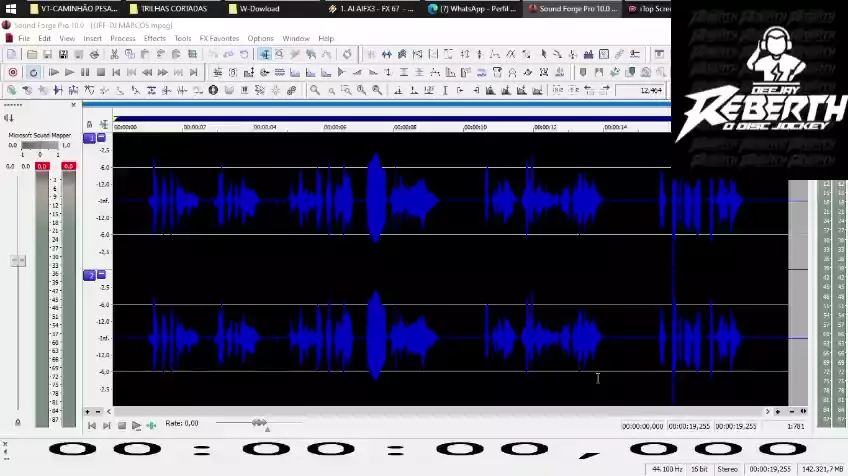Image resolution: width=848 pixels, height=476 pixels.
Task: Click the Open folder icon
Action: 33,54
